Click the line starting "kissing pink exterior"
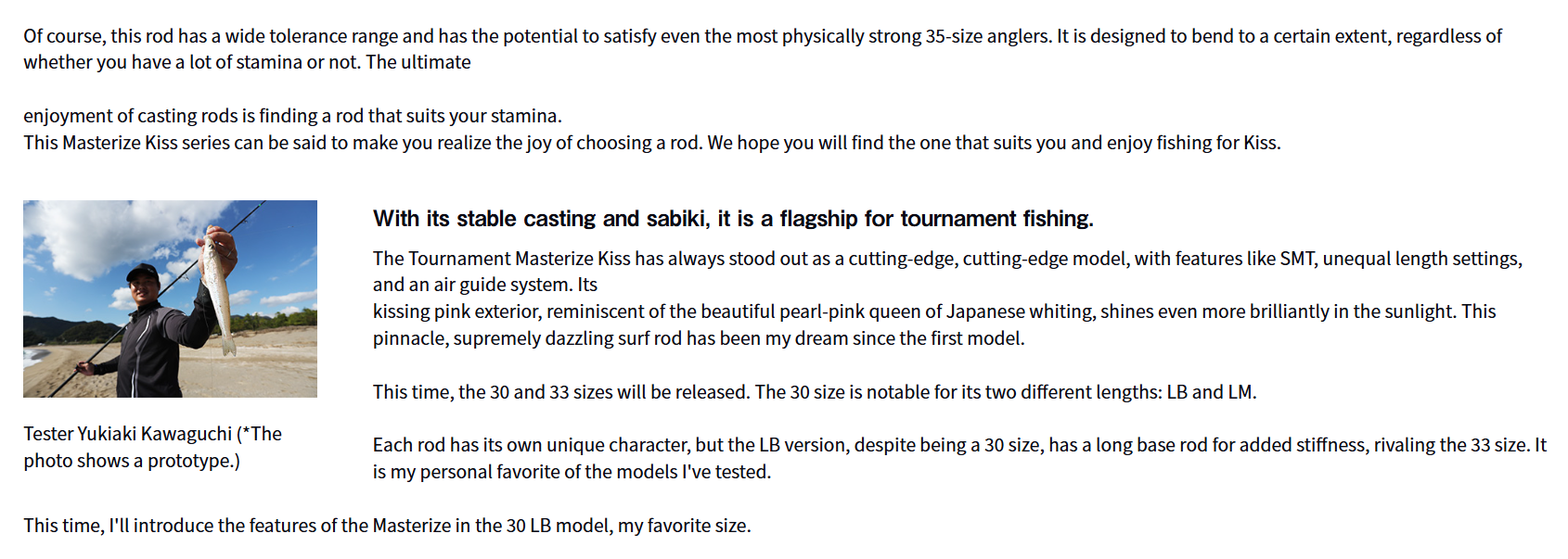This screenshot has width=1568, height=559. [x=934, y=311]
